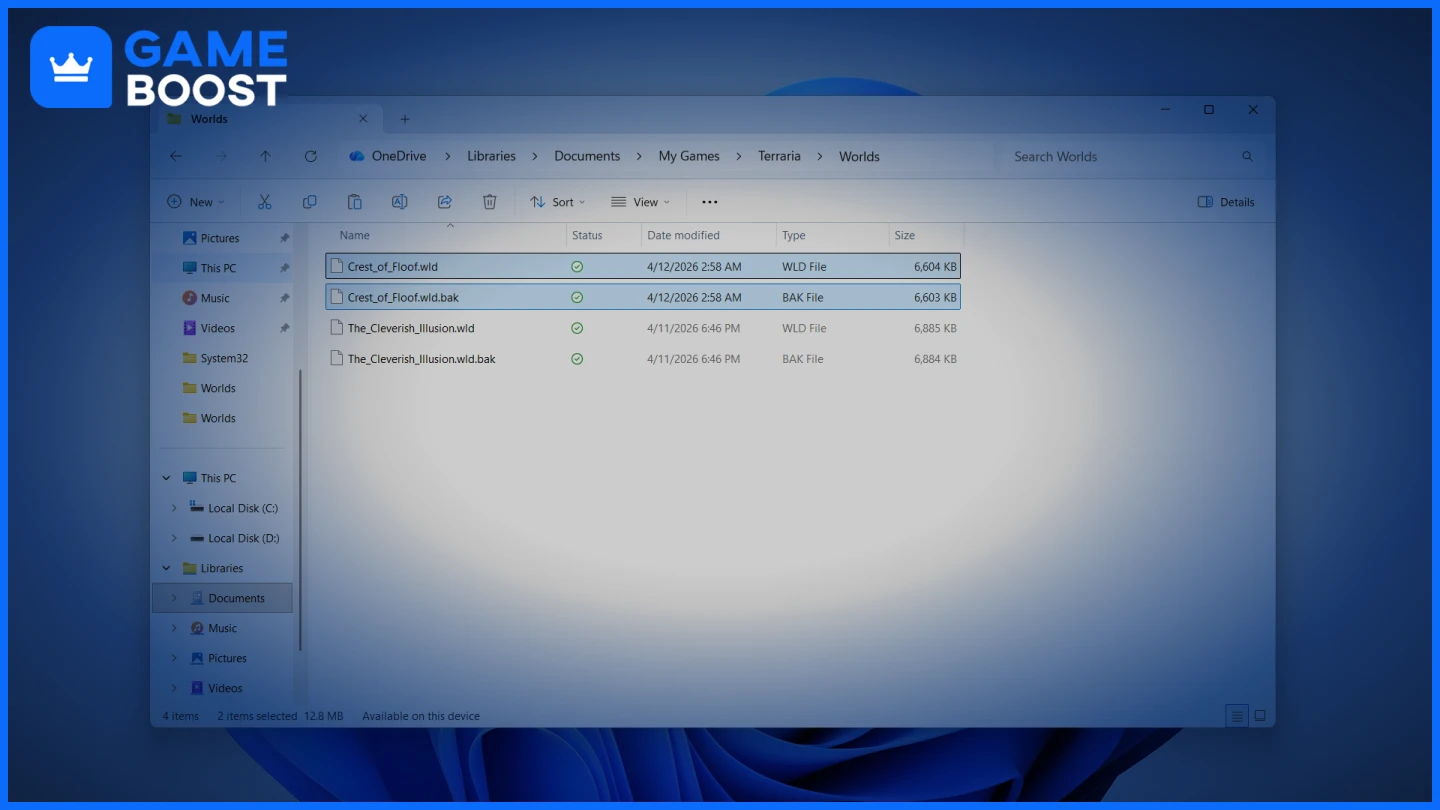Open the See more toolbar menu
Viewport: 1440px width, 810px height.
coord(709,201)
